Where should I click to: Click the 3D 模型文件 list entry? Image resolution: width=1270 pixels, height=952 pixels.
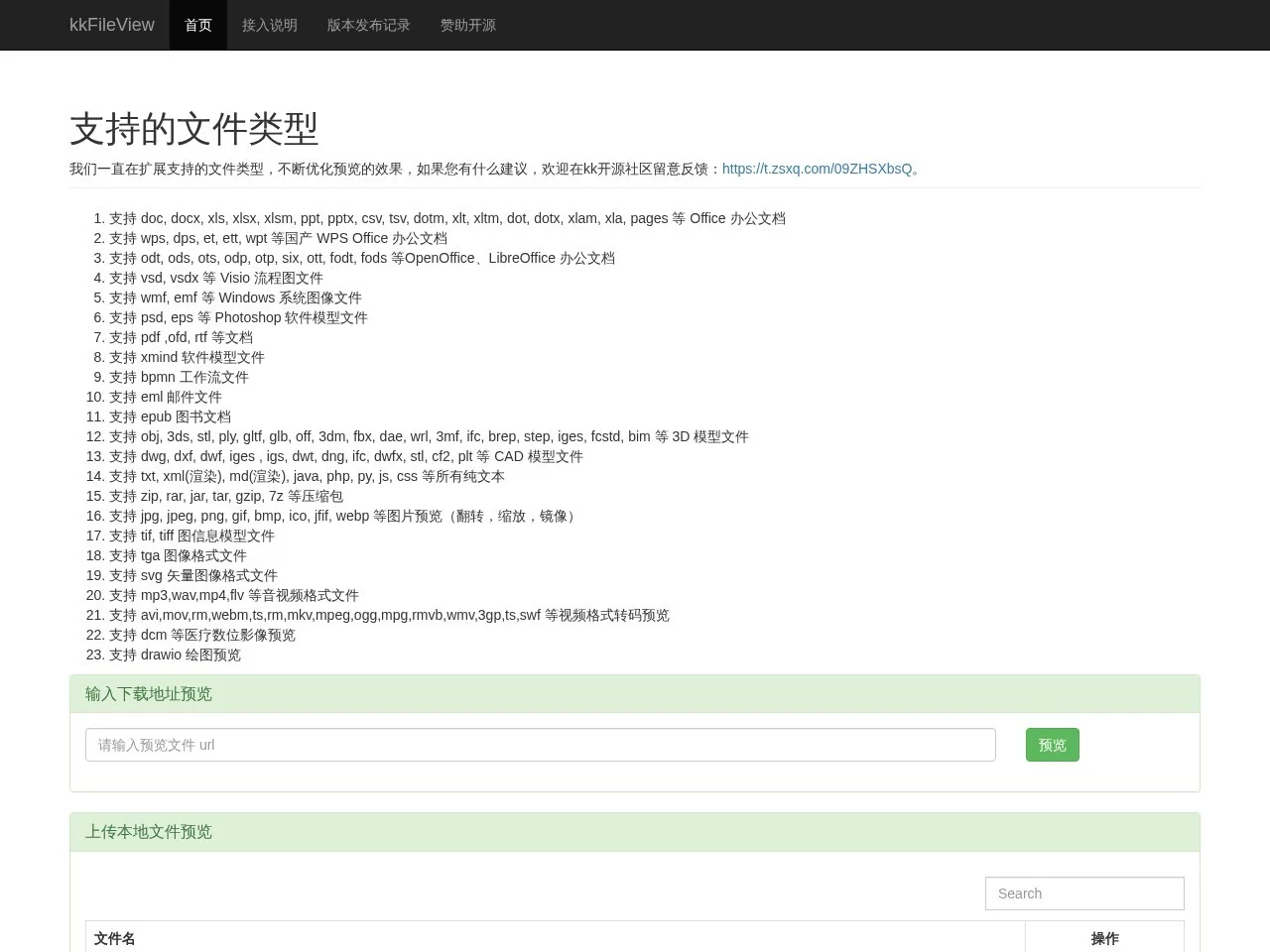pos(429,436)
